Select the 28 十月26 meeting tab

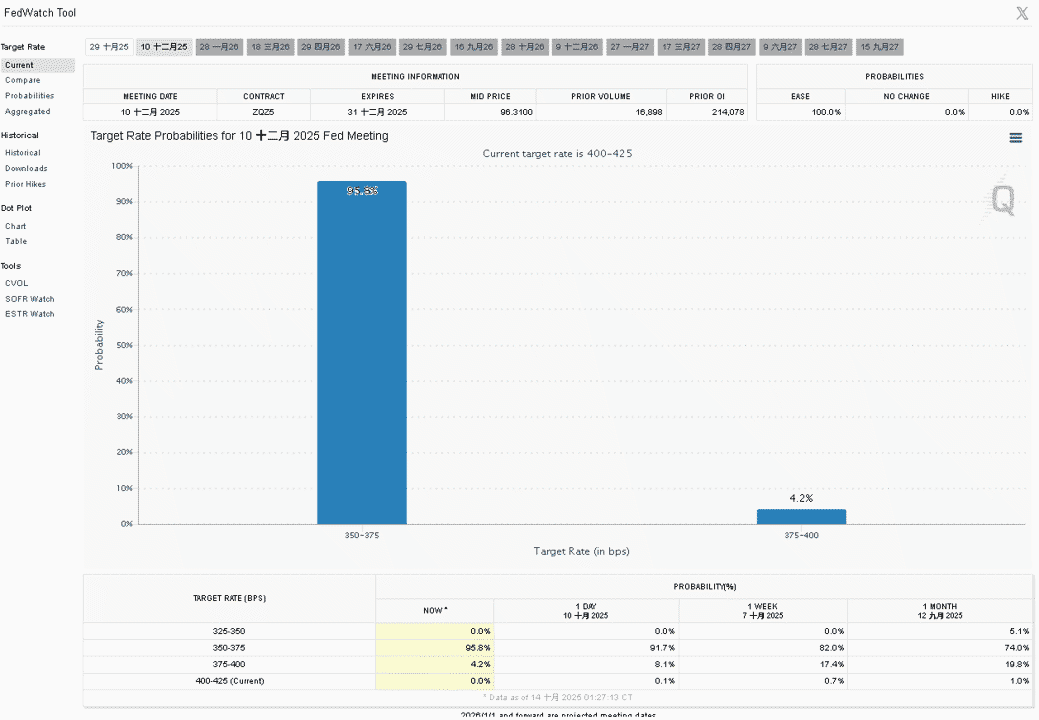(525, 47)
